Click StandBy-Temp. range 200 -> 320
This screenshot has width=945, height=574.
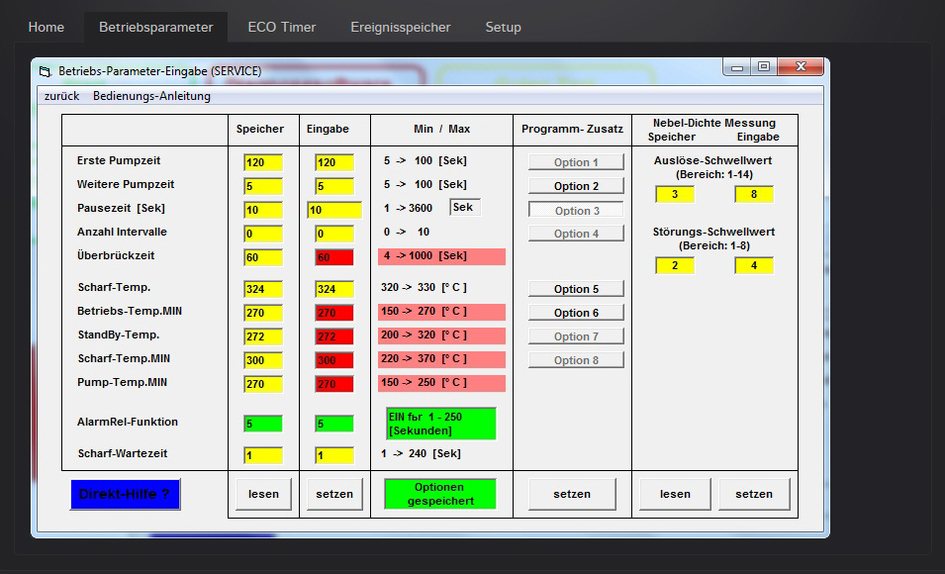point(442,335)
